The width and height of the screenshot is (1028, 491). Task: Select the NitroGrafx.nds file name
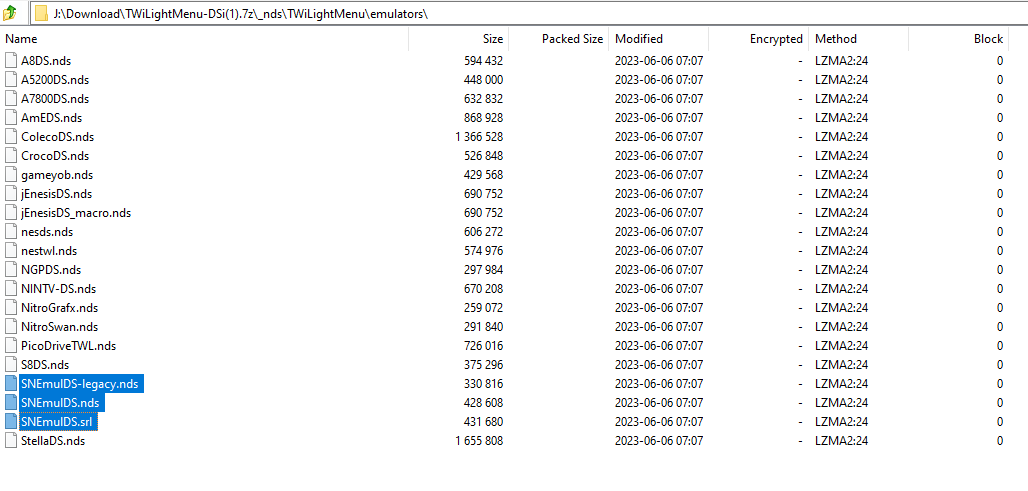click(60, 308)
